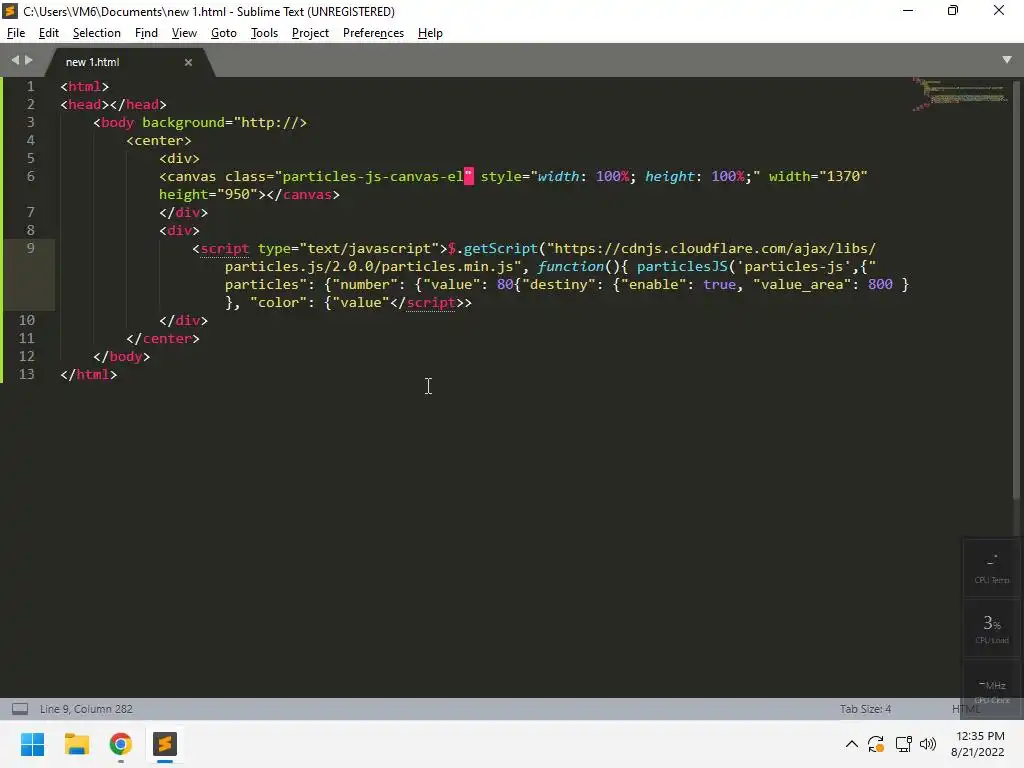Click line number 13 in gutter
This screenshot has height=768, width=1024.
tap(26, 374)
